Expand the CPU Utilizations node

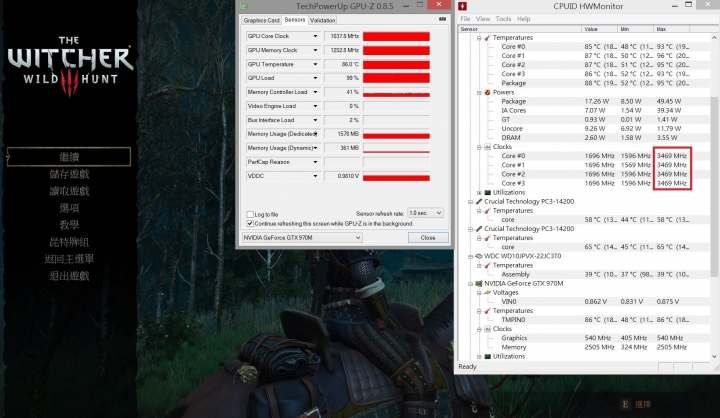[479, 192]
